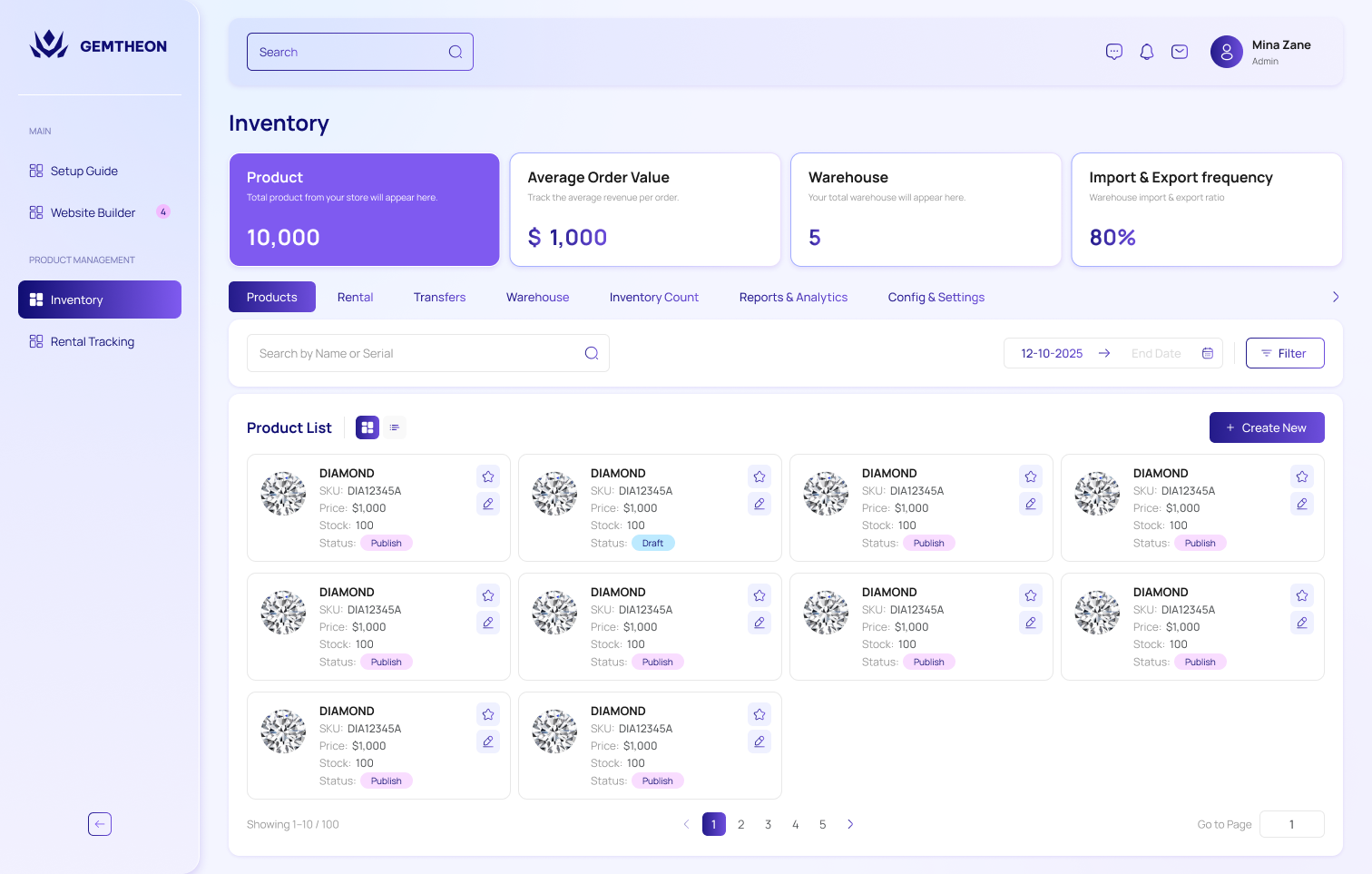Open calendar icon in the date range
The height and width of the screenshot is (874, 1372).
[x=1208, y=353]
